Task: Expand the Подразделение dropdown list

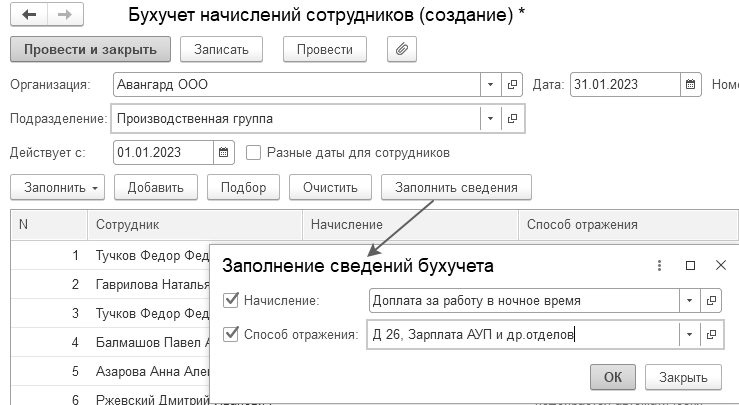Action: (x=490, y=119)
